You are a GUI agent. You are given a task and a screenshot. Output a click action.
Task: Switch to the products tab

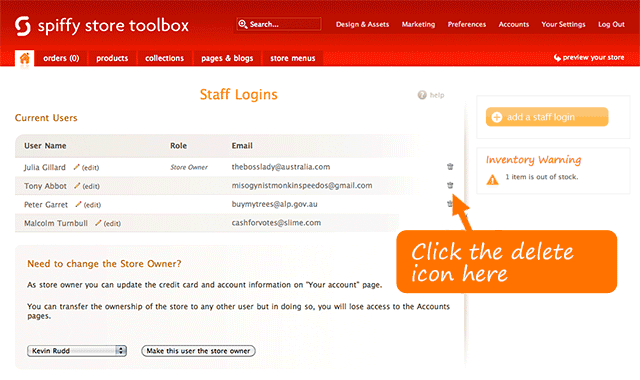click(x=112, y=58)
